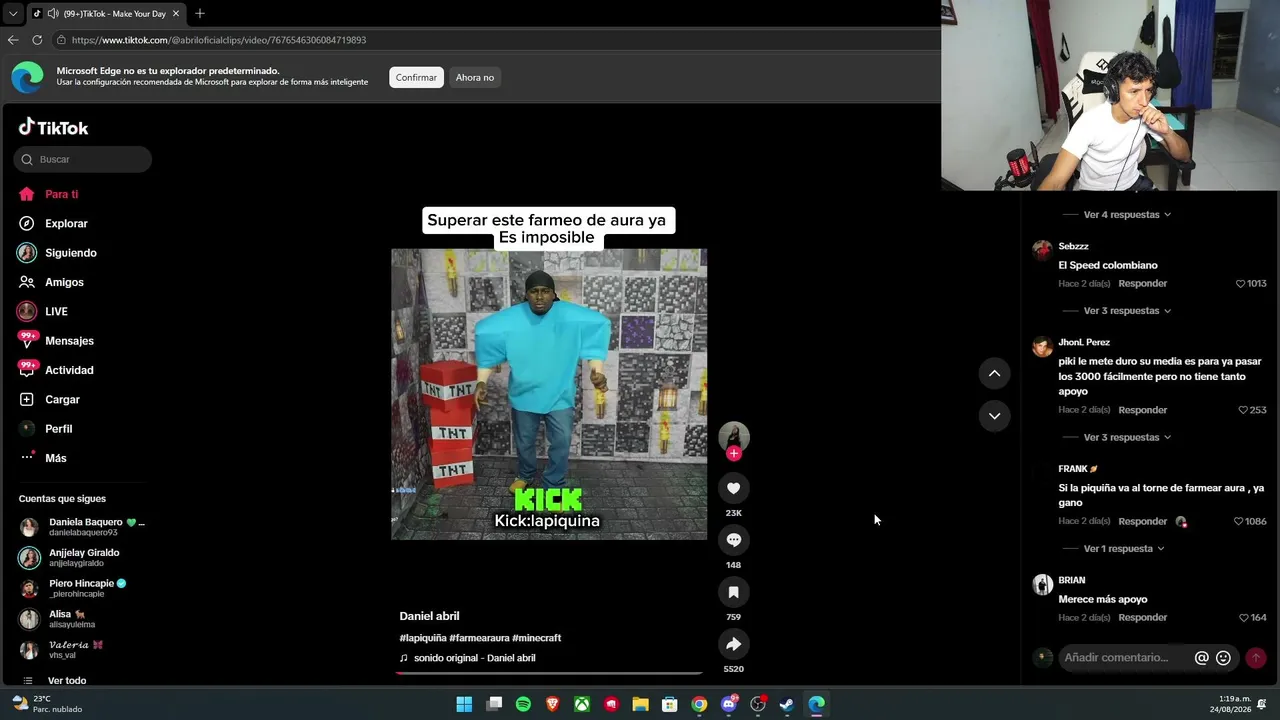Open Spotify from the taskbar
Screen dimensions: 1280x720
click(523, 704)
